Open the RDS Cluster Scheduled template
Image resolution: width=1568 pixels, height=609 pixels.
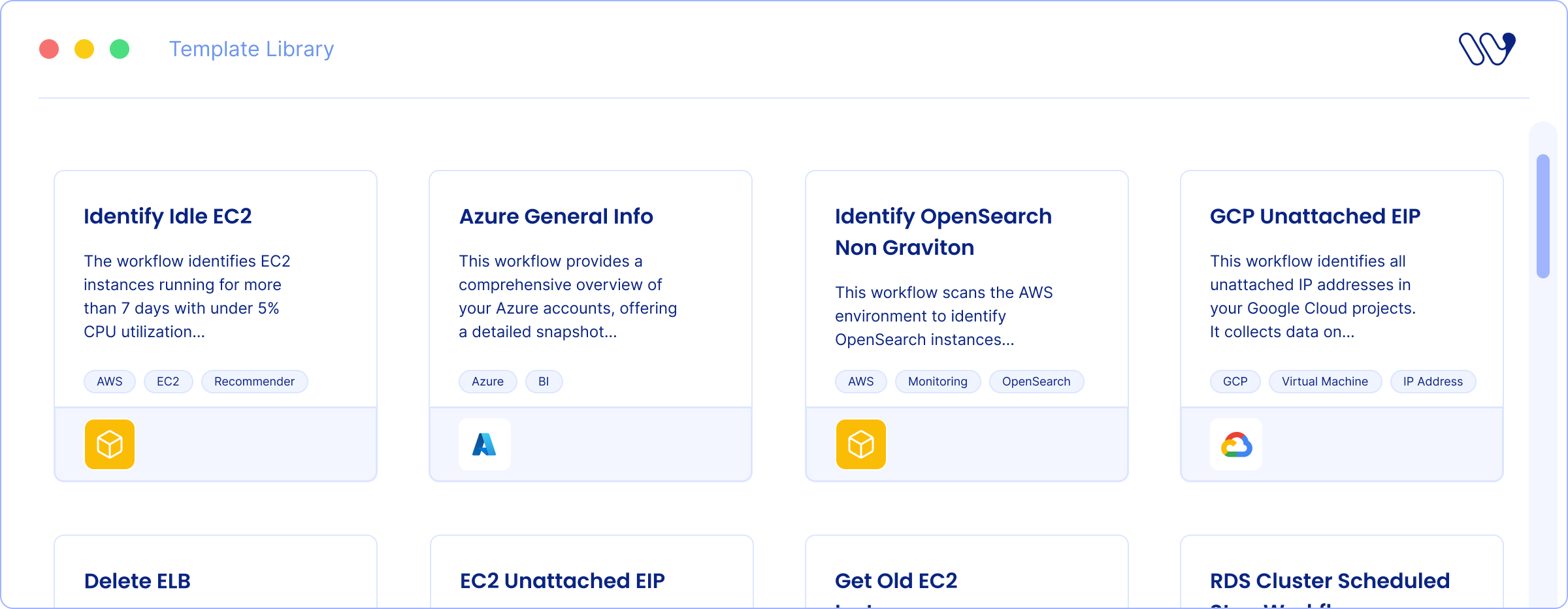(x=1330, y=581)
